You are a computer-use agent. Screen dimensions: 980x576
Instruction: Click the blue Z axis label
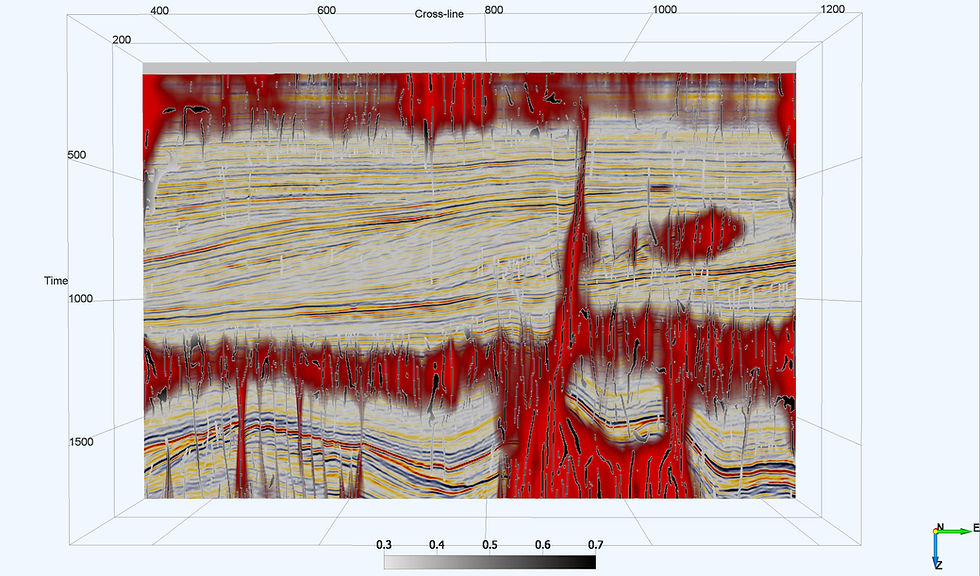click(939, 565)
